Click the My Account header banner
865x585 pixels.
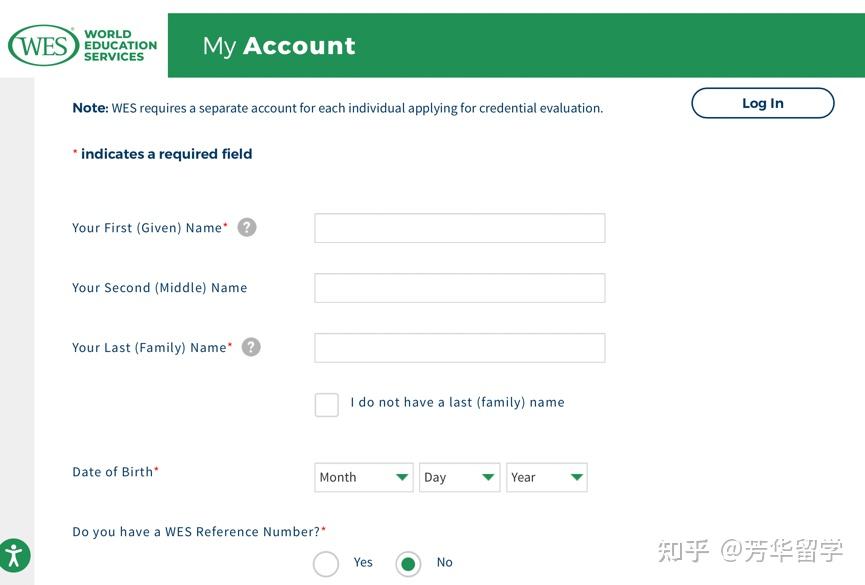(x=275, y=45)
